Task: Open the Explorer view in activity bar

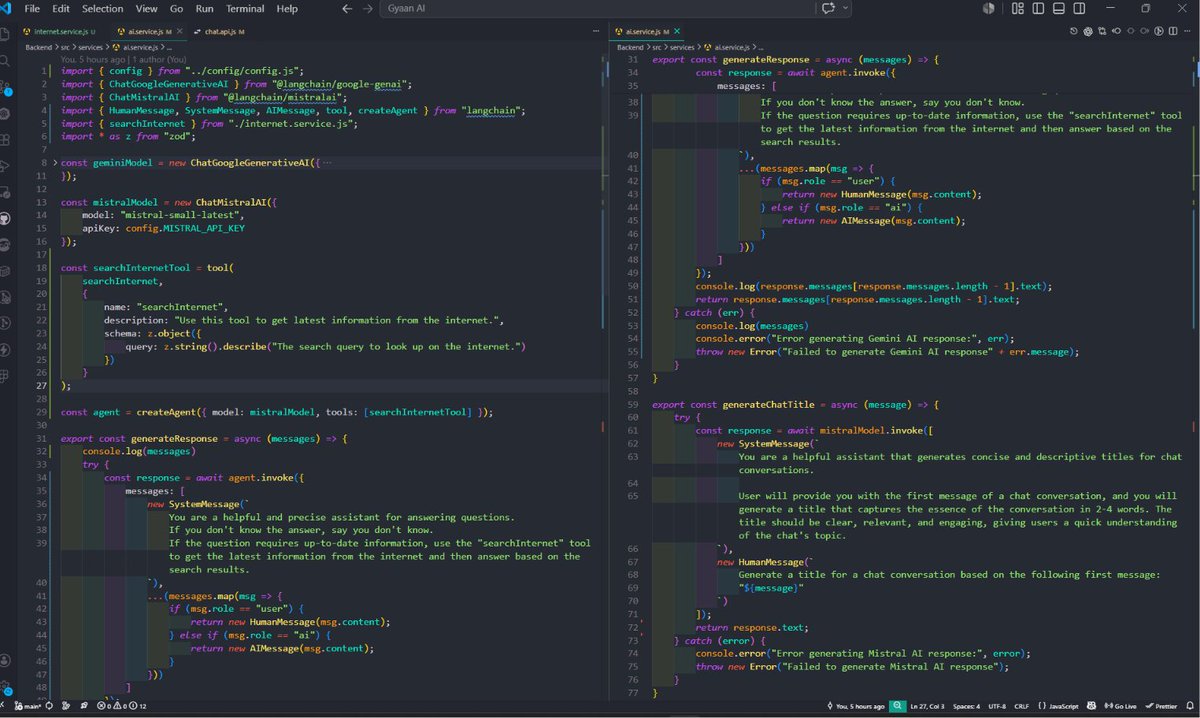Action: pyautogui.click(x=6, y=33)
